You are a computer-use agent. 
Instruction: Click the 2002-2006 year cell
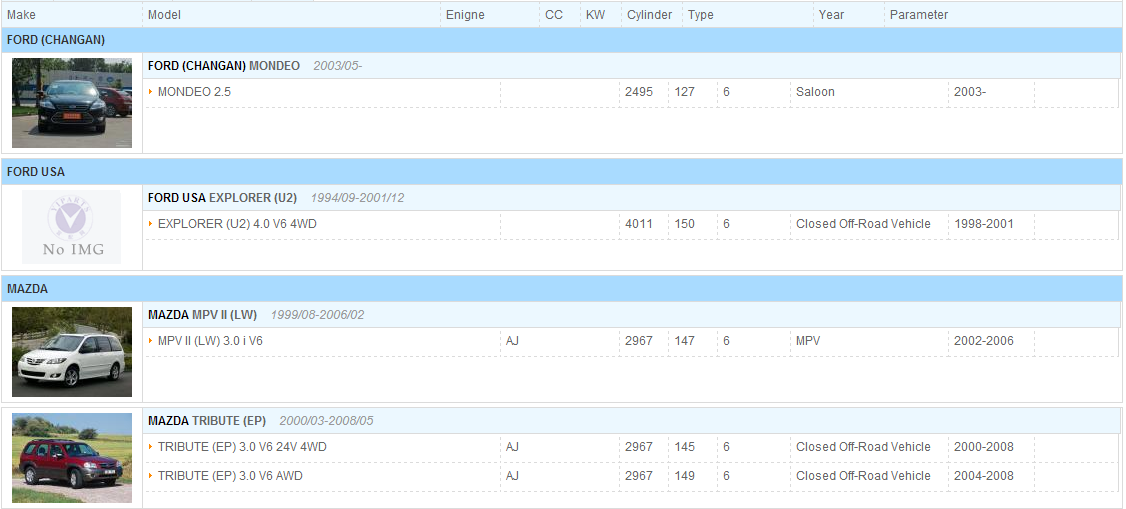point(984,341)
